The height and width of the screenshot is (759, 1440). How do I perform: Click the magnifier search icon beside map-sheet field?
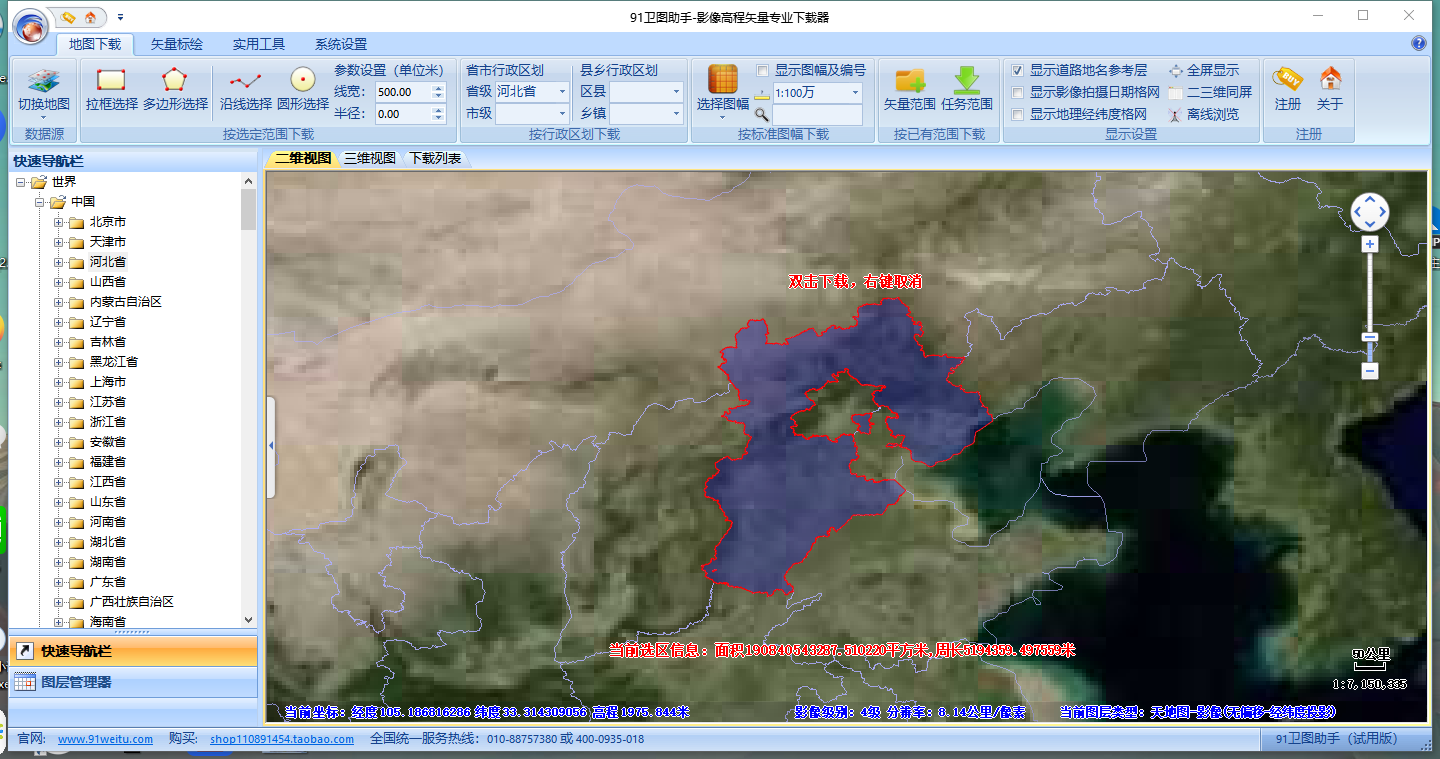[x=762, y=115]
